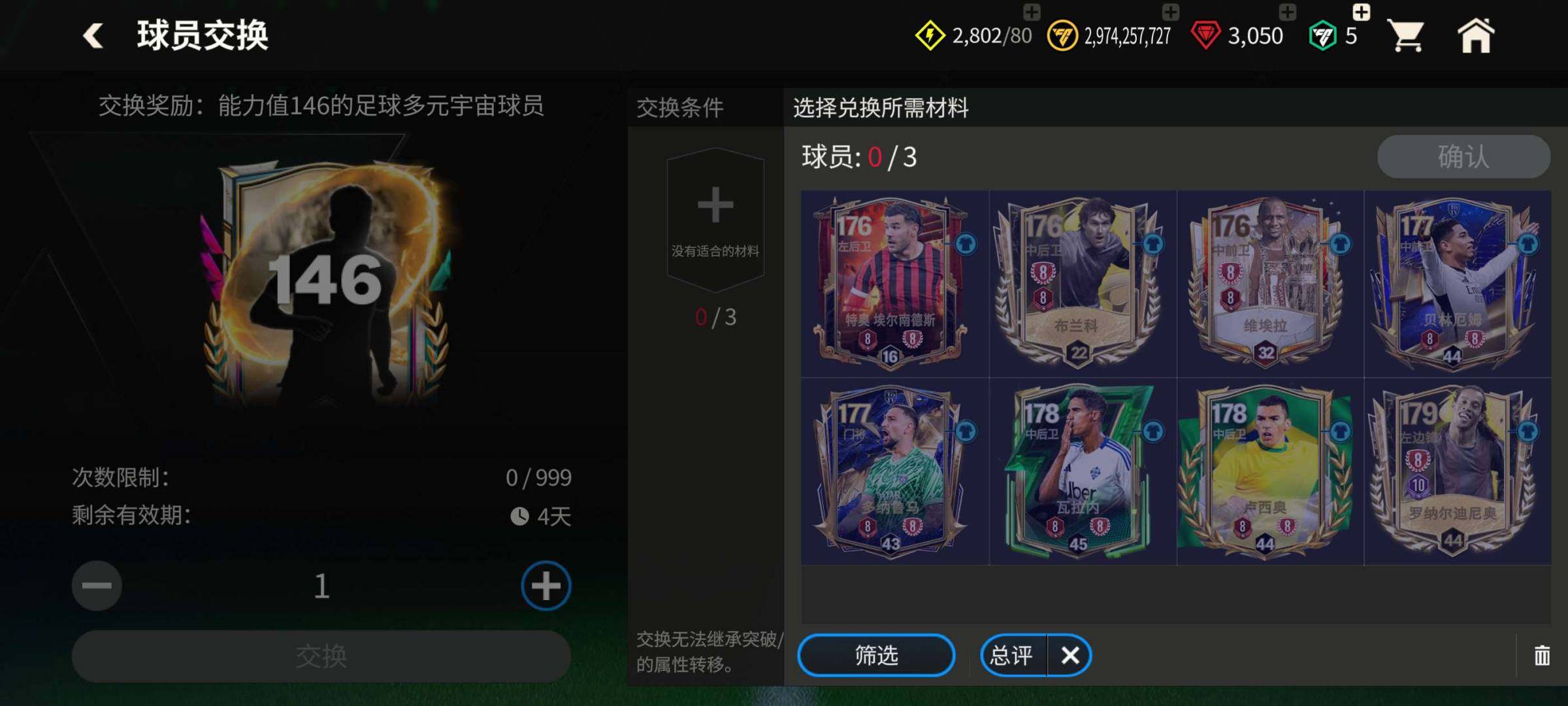Decrease the exchange count with the minus button
This screenshot has height=706, width=1568.
click(97, 586)
